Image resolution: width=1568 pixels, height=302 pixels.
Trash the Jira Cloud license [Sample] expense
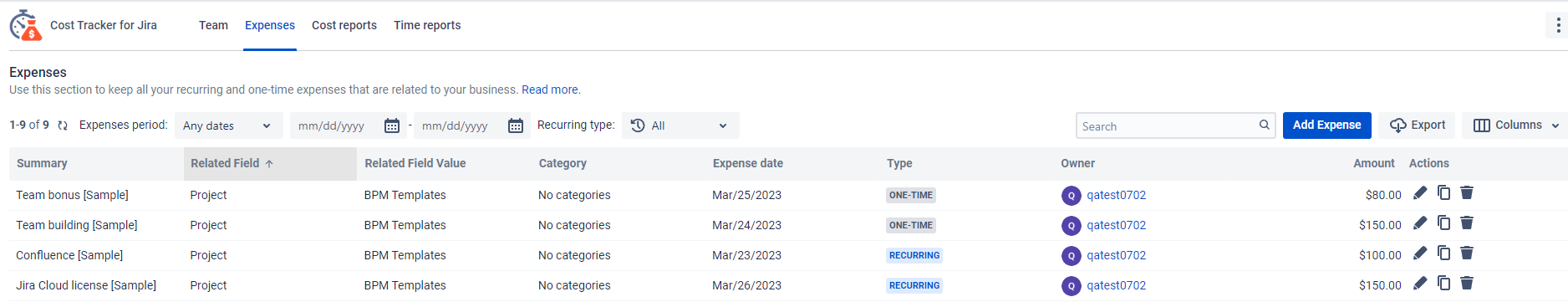click(x=1467, y=283)
